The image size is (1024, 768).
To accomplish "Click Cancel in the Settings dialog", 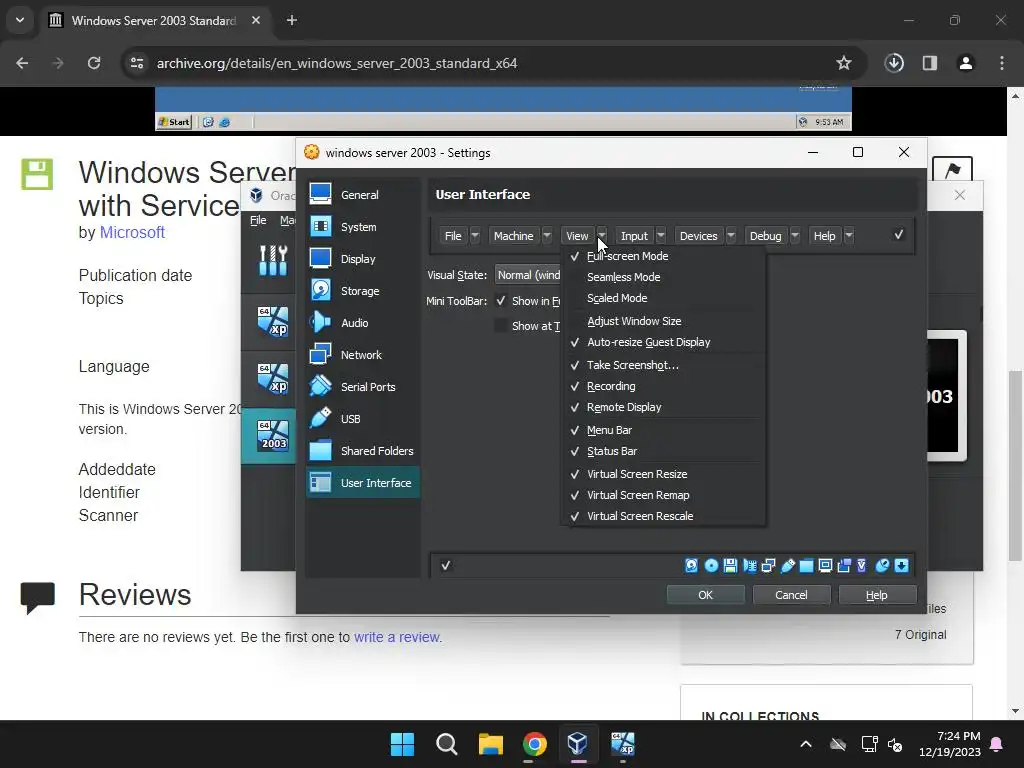I will point(791,595).
